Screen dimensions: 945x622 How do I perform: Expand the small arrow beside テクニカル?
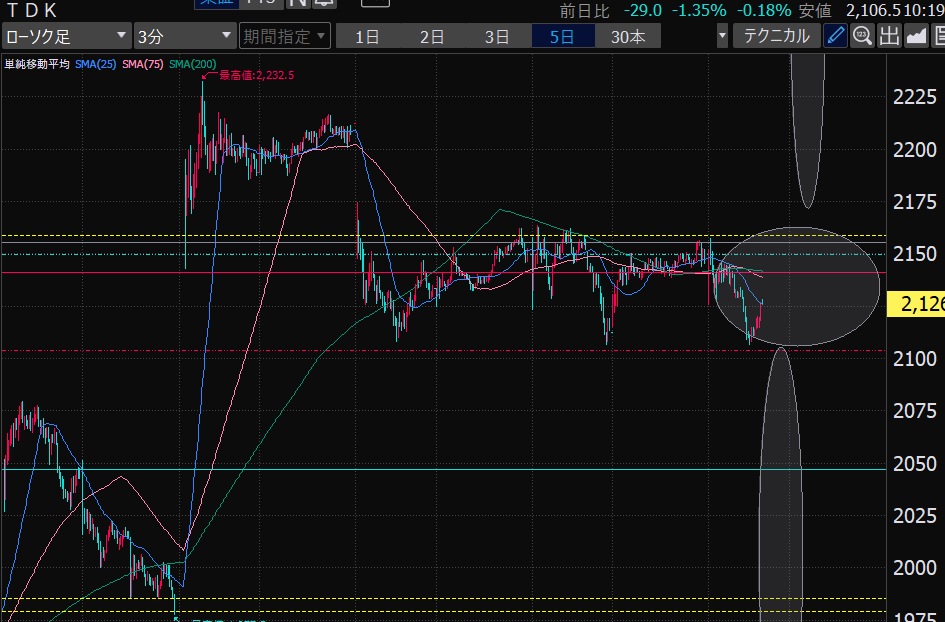(x=722, y=37)
